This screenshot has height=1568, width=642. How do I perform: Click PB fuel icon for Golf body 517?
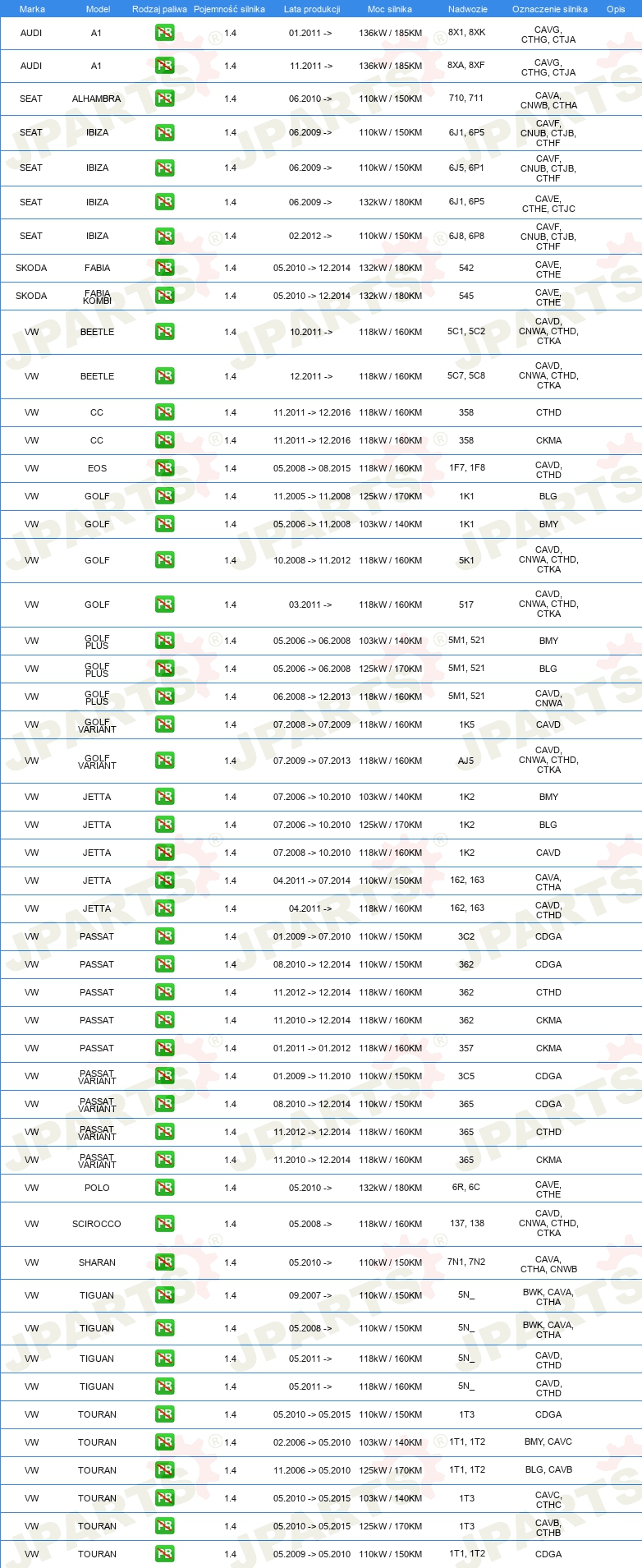164,605
